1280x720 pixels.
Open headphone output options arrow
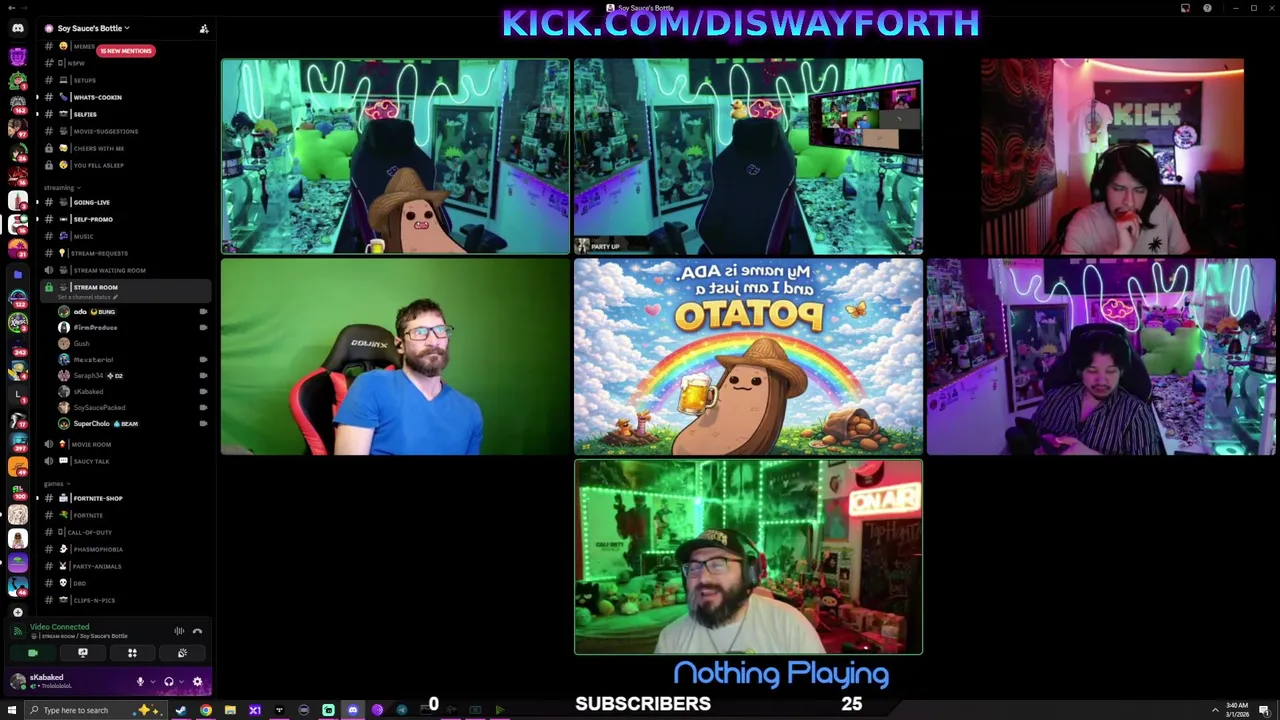(182, 682)
